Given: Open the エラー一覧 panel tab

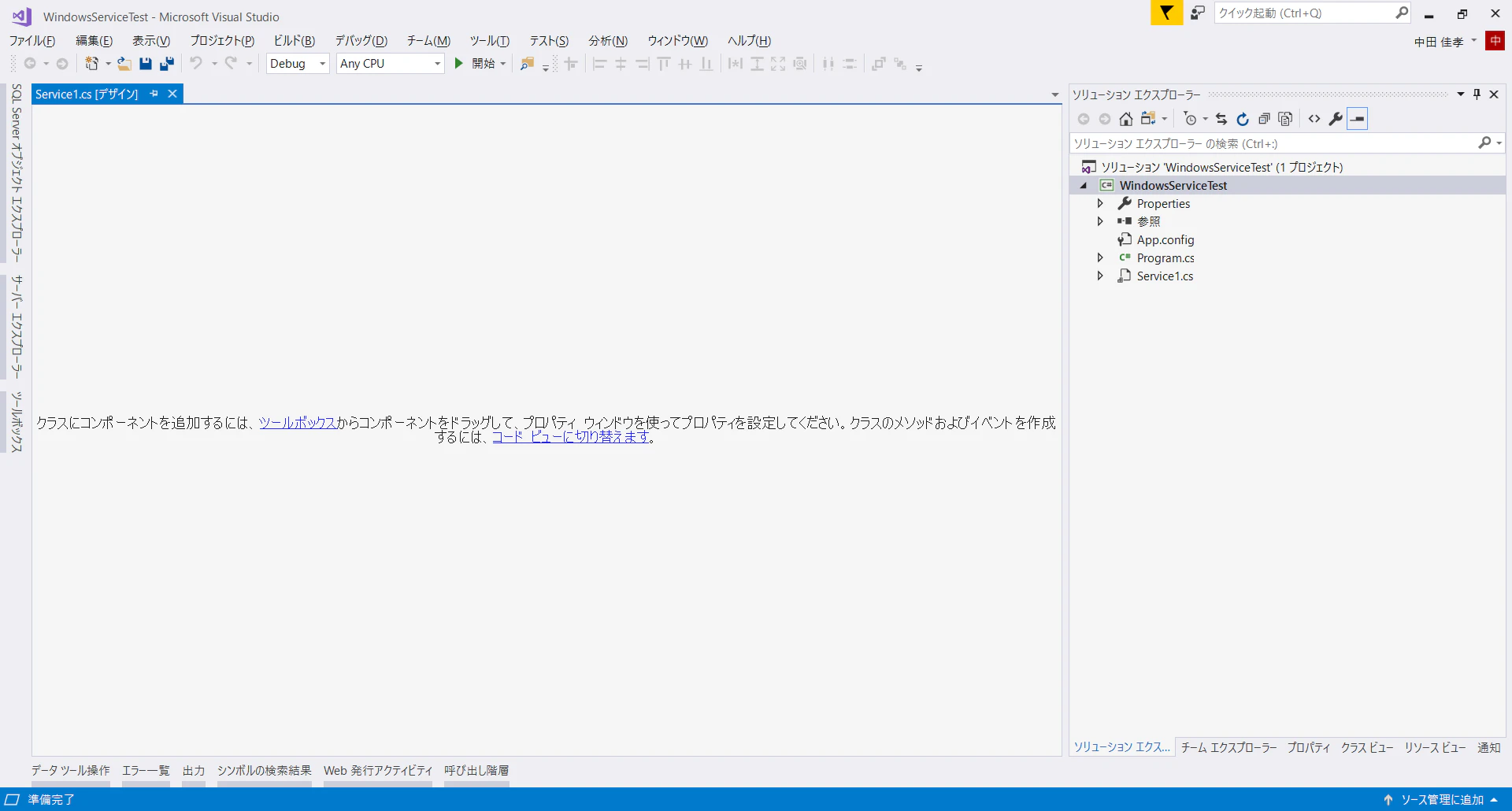Looking at the screenshot, I should (x=146, y=770).
